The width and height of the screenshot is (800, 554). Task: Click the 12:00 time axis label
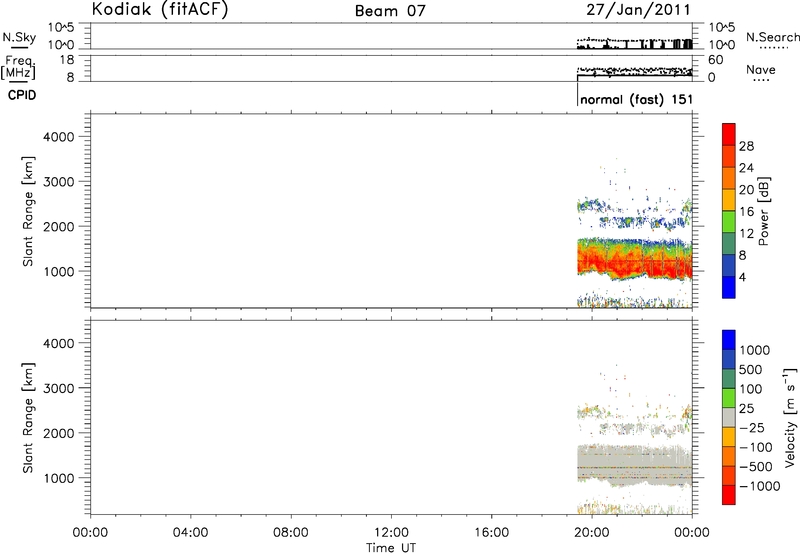coord(391,533)
